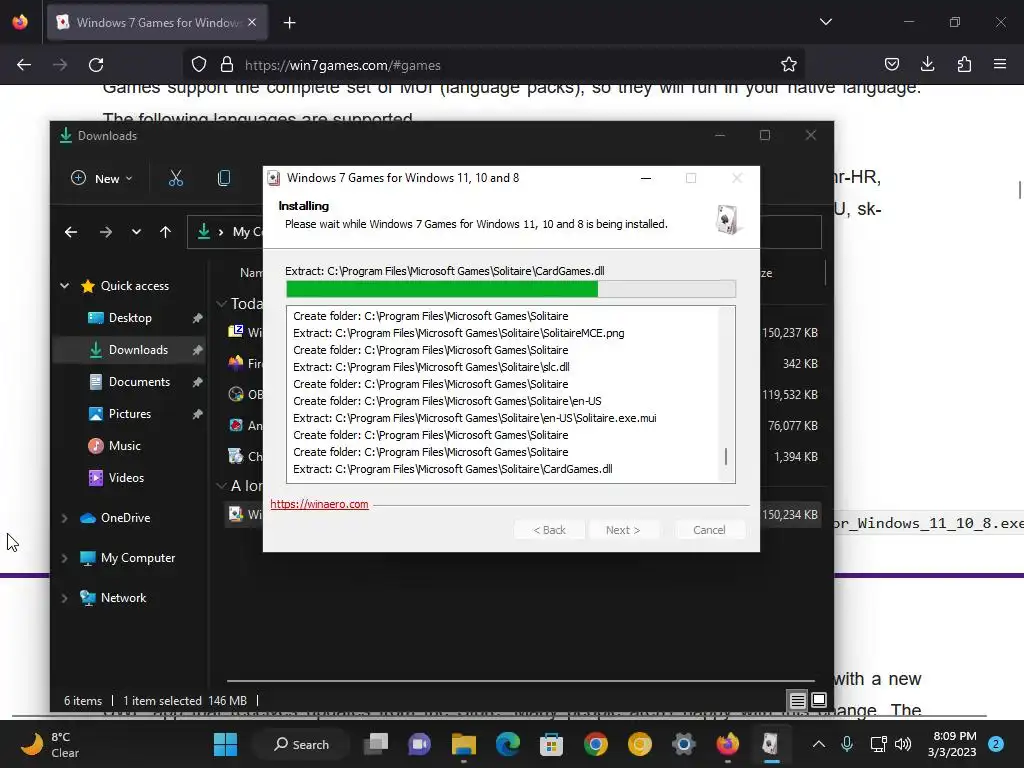Click the installer Back button
Viewport: 1024px width, 768px height.
pos(549,530)
